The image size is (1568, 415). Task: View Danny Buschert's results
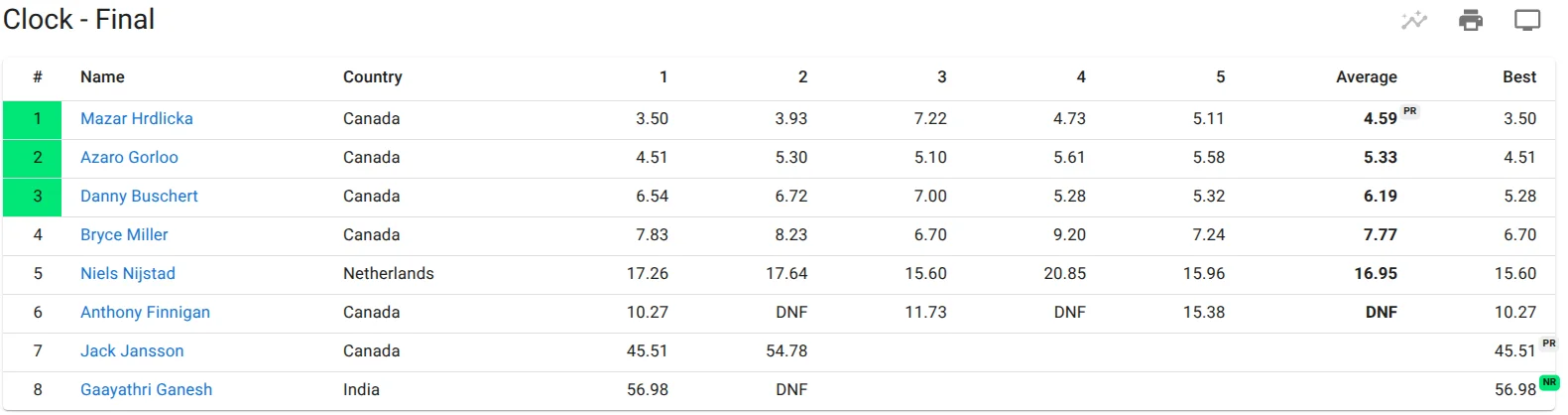[139, 196]
